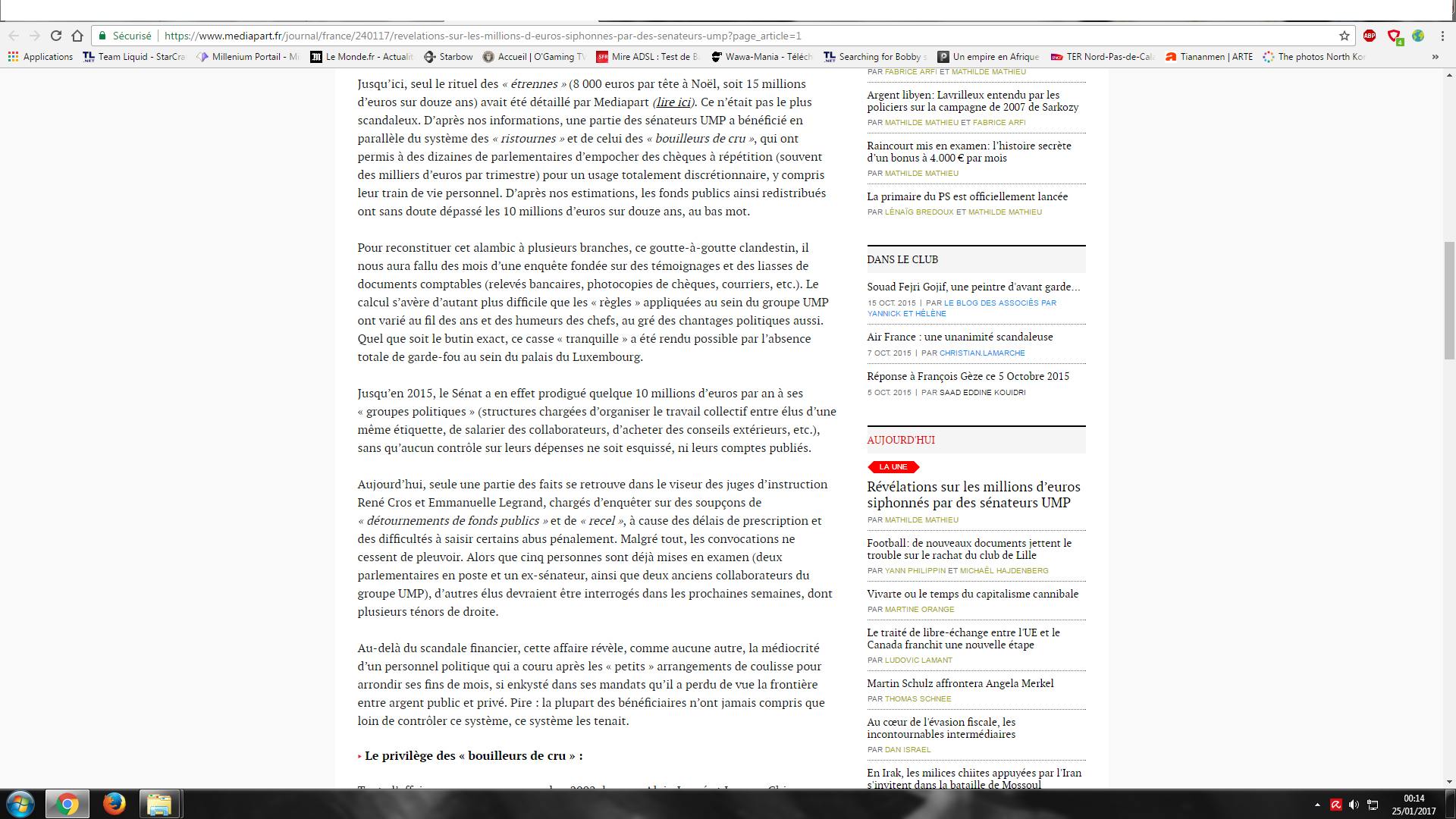The image size is (1456, 819).
Task: Open the Chrome three-dot menu
Action: (x=1442, y=36)
